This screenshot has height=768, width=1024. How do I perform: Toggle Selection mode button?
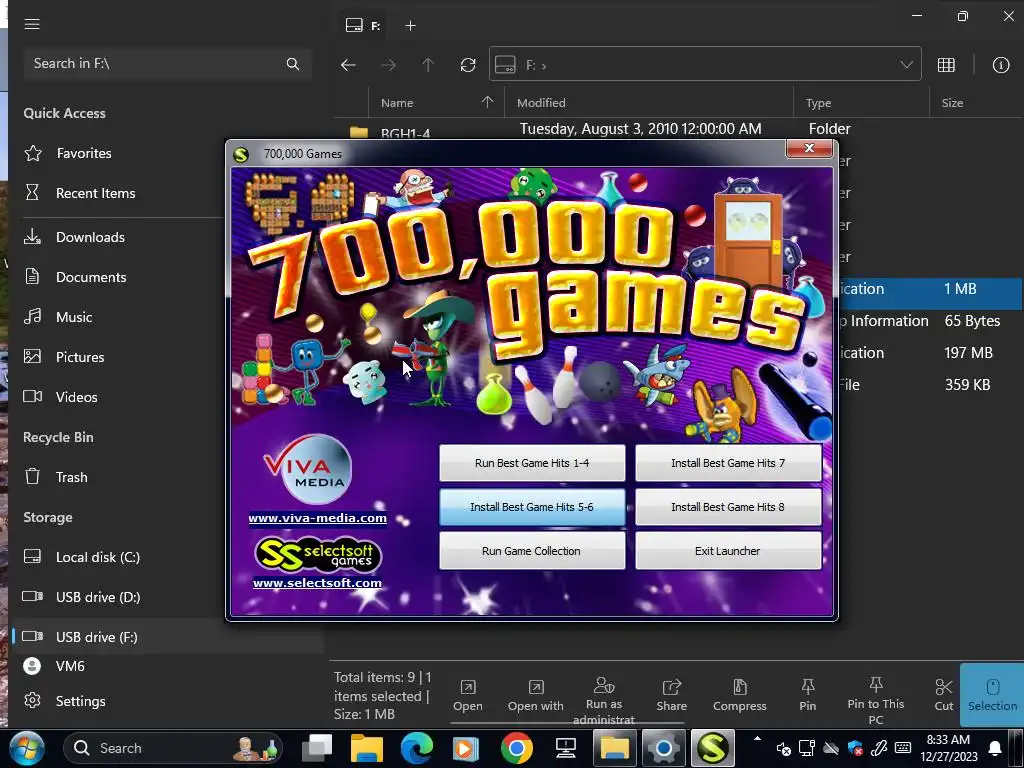point(992,696)
